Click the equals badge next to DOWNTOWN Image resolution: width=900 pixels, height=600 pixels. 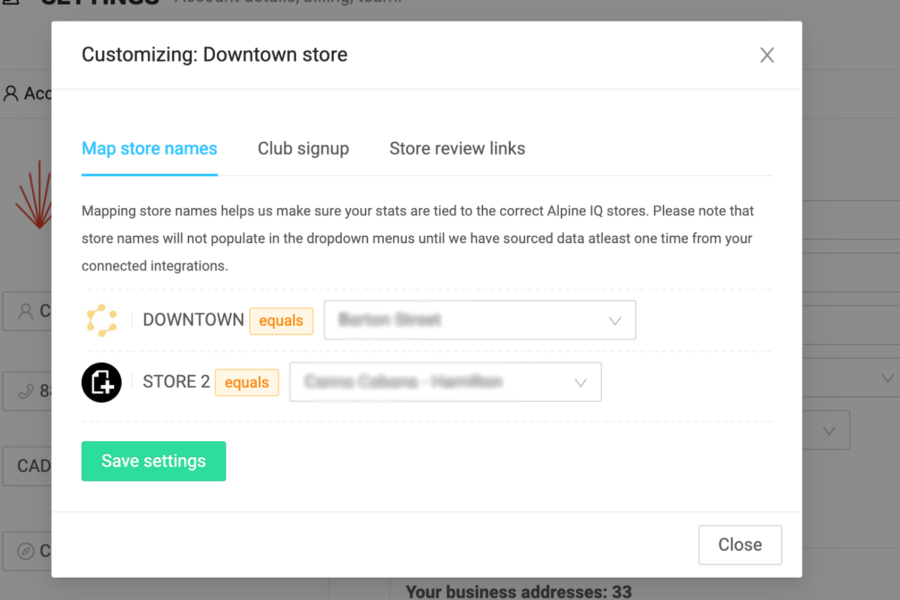281,320
